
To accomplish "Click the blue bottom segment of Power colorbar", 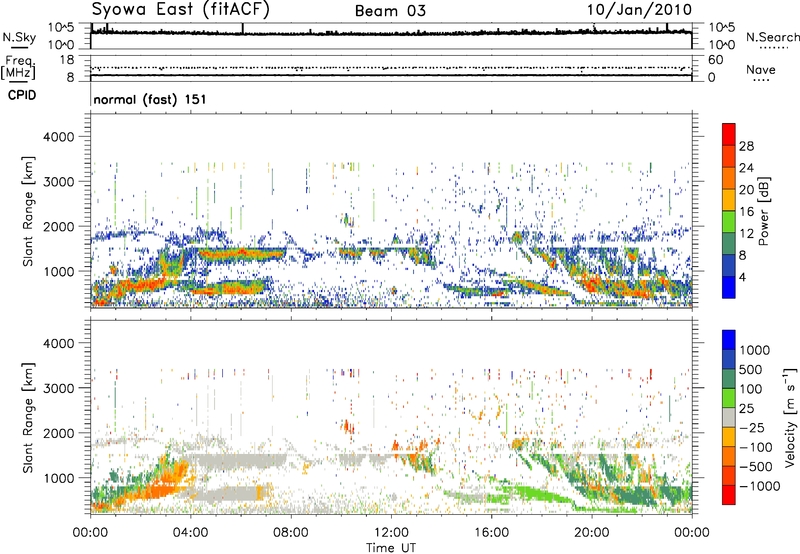I will 729,288.
